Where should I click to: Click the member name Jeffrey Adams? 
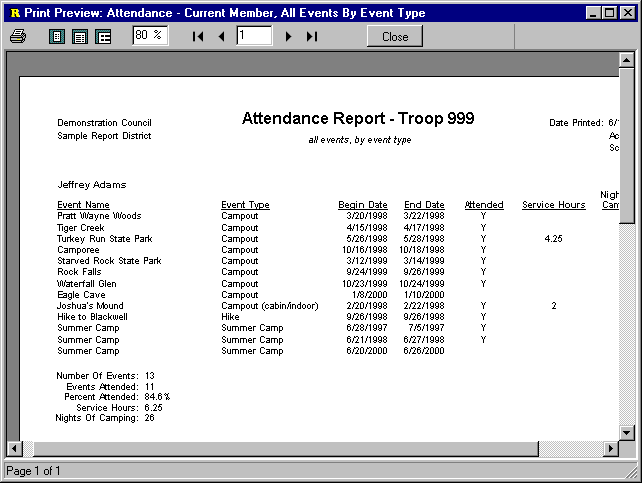[x=92, y=185]
